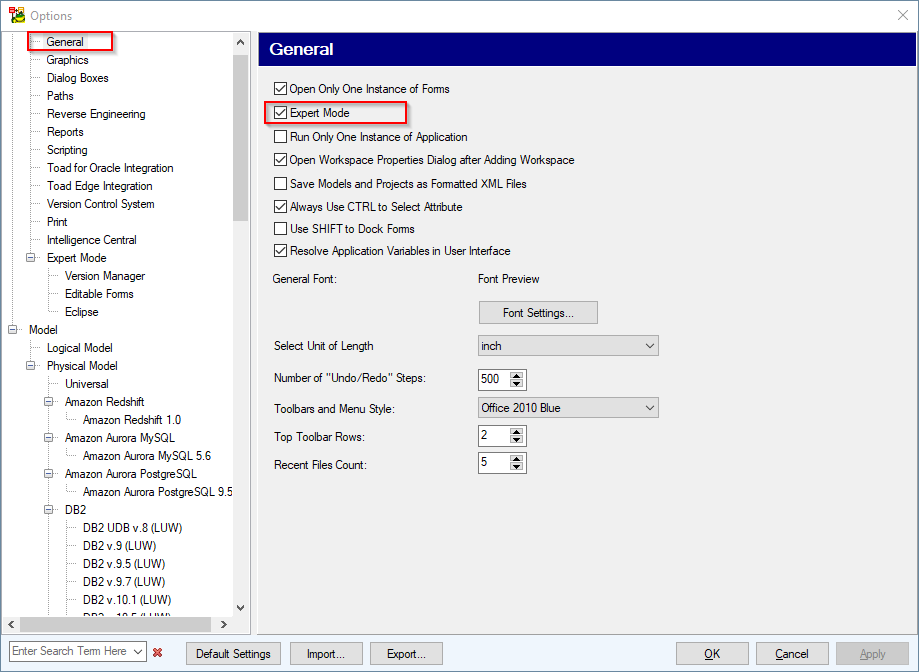Click the Enter Search Term Here field
This screenshot has width=919, height=672.
[71, 651]
